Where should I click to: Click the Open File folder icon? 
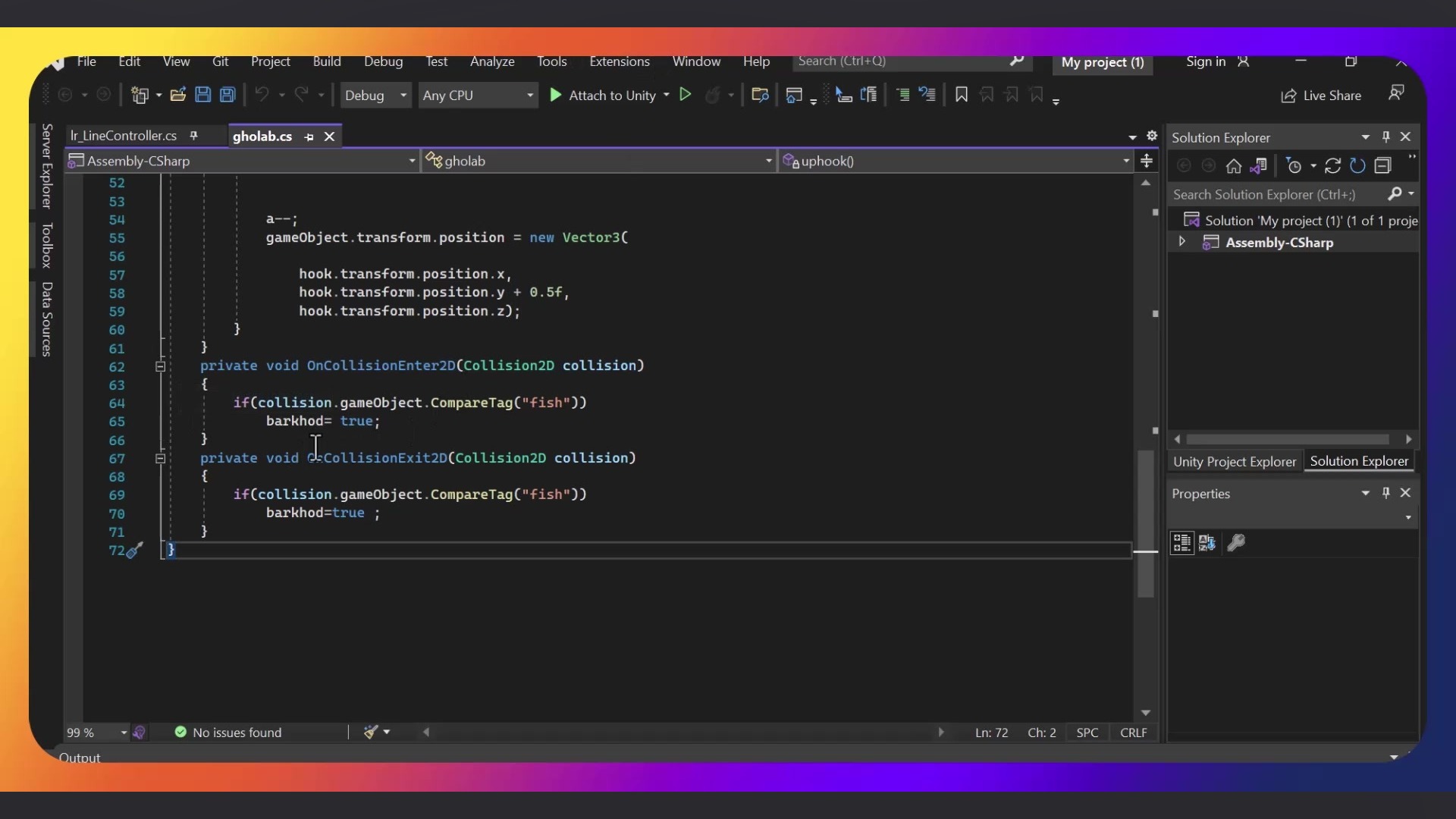click(178, 95)
